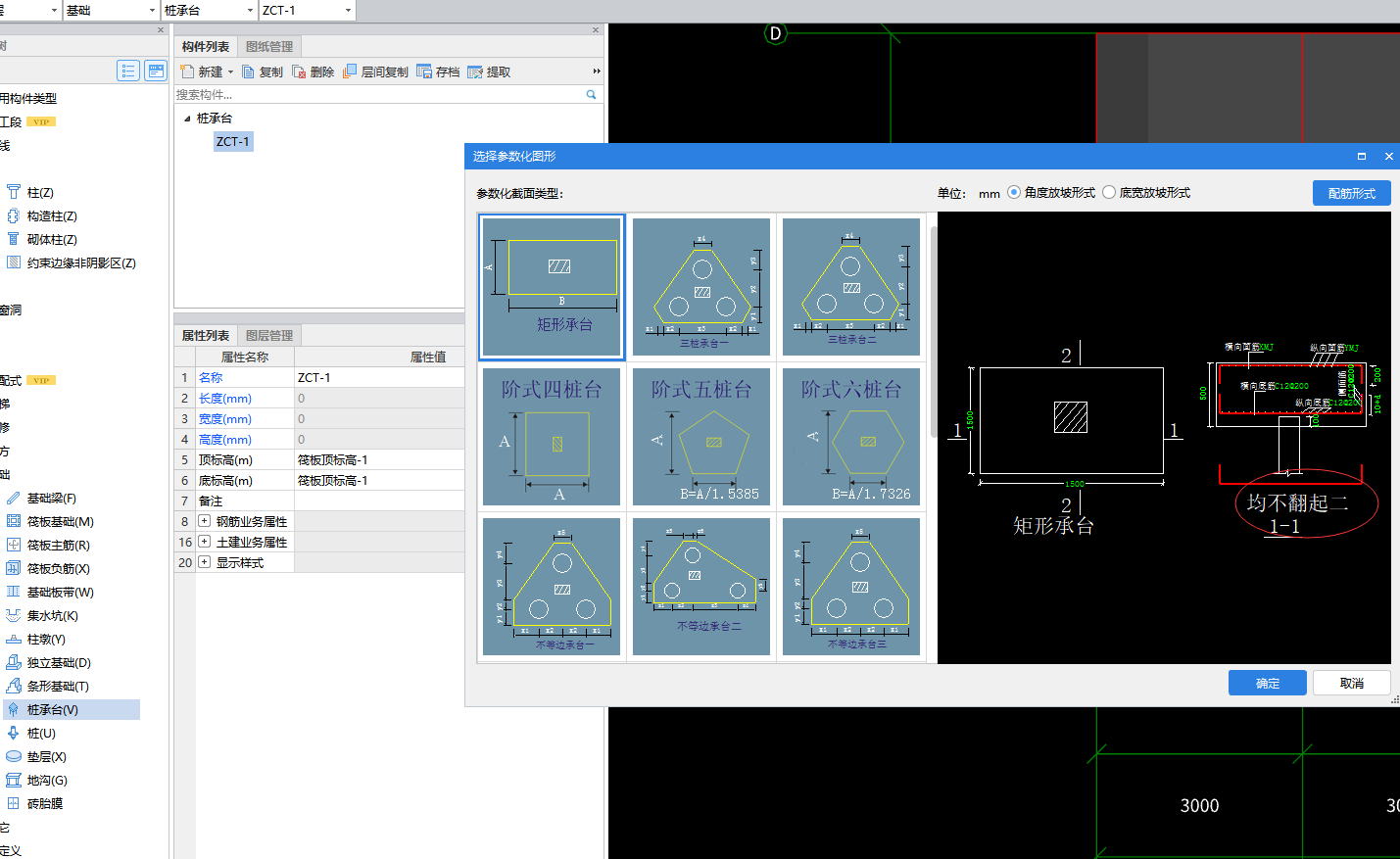This screenshot has width=1400, height=859.
Task: Select 构造柱(Z) component
Action: pyautogui.click(x=51, y=216)
